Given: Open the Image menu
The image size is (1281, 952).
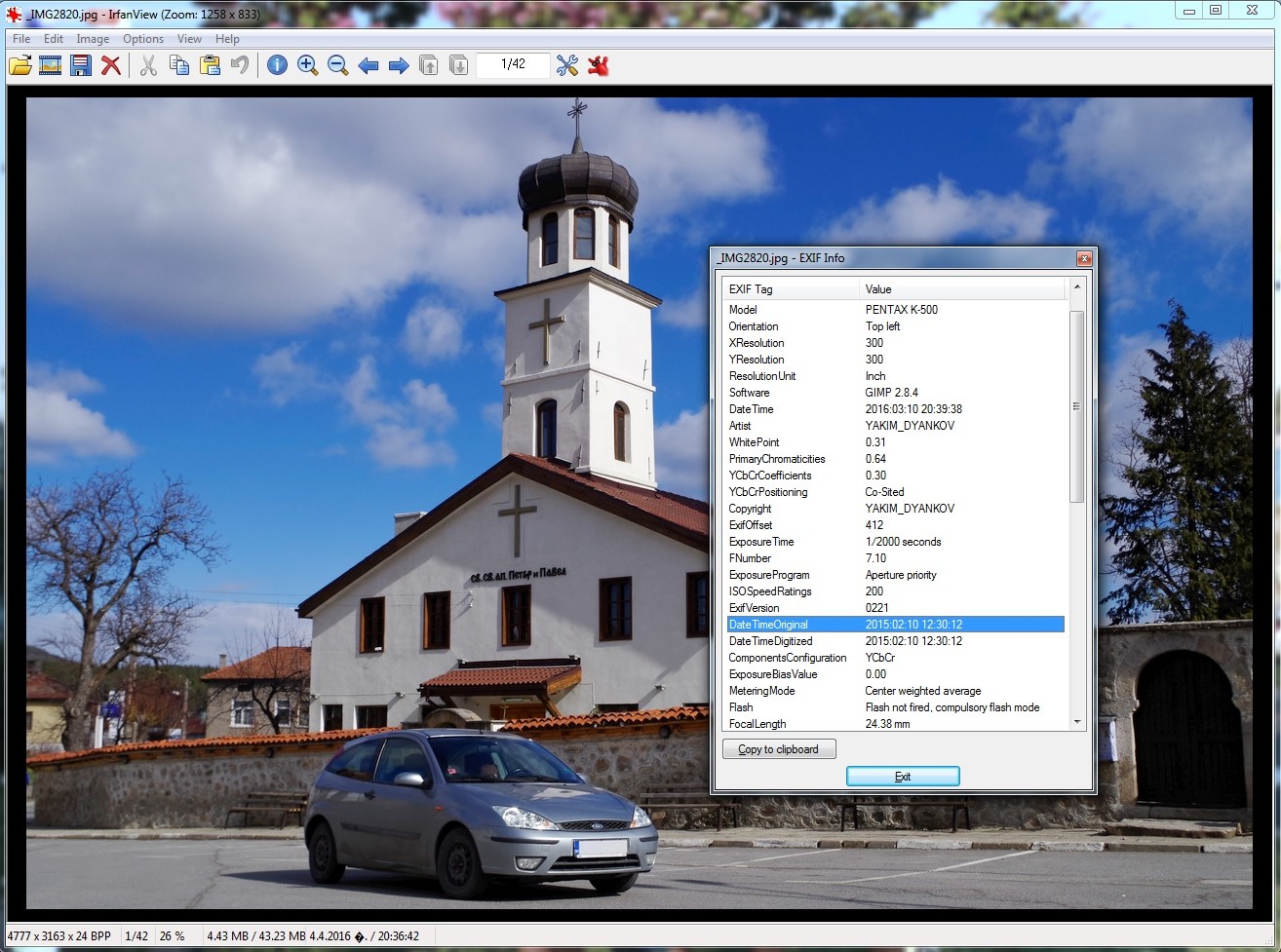Looking at the screenshot, I should coord(93,39).
